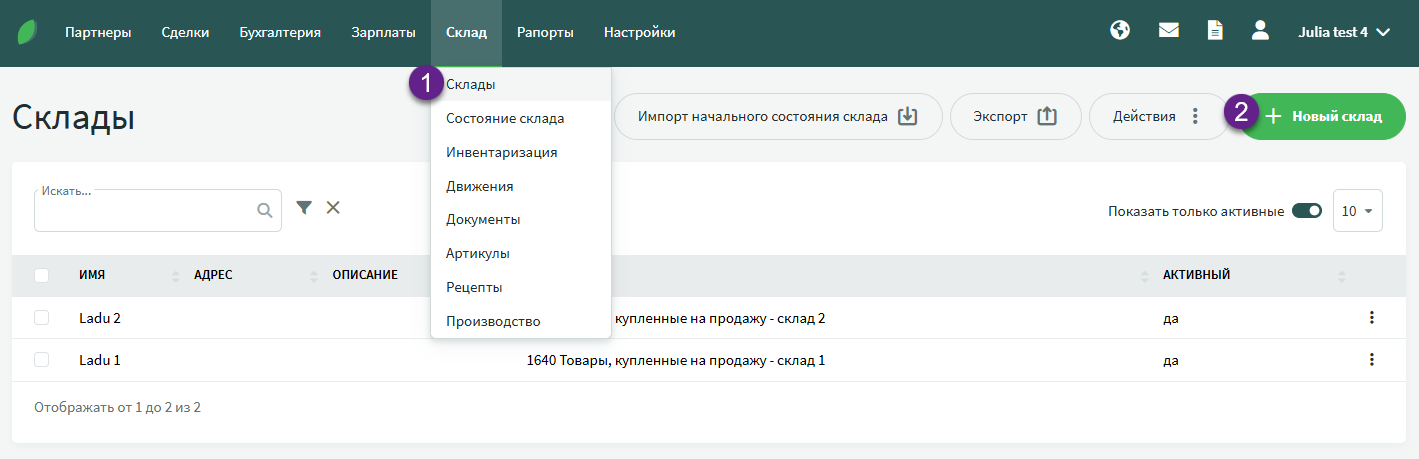Click the filter funnel icon
Image resolution: width=1419 pixels, height=459 pixels.
coord(304,207)
